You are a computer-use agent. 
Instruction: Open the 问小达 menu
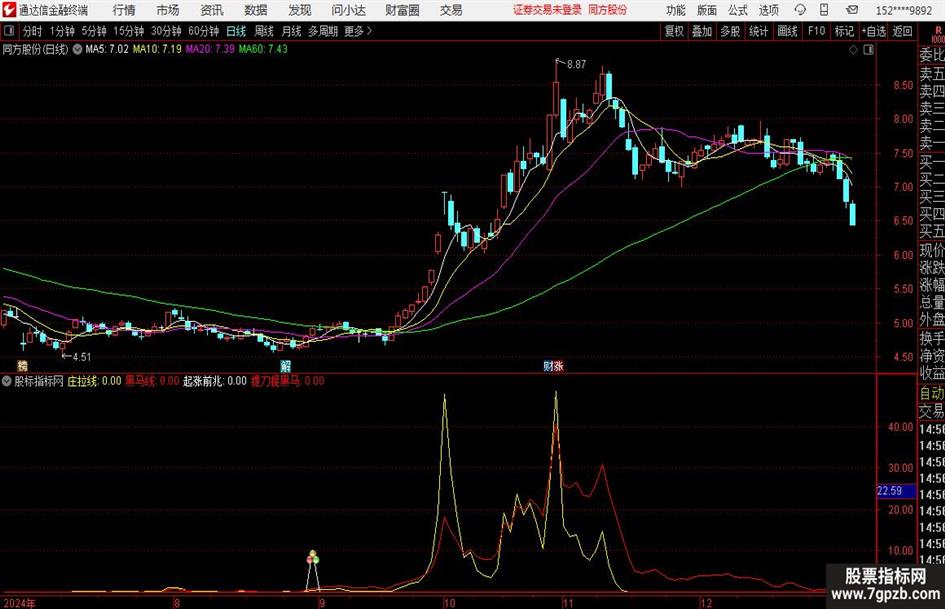[x=348, y=10]
